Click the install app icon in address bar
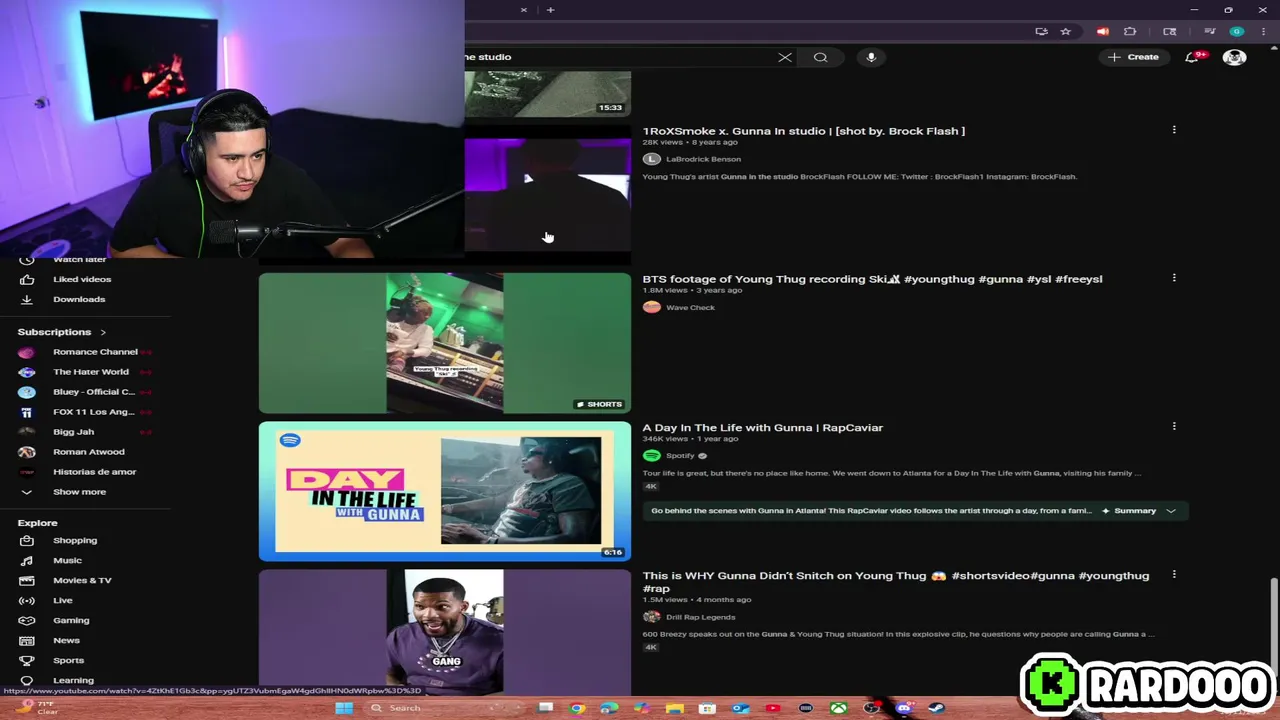This screenshot has width=1280, height=720. pos(1041,32)
